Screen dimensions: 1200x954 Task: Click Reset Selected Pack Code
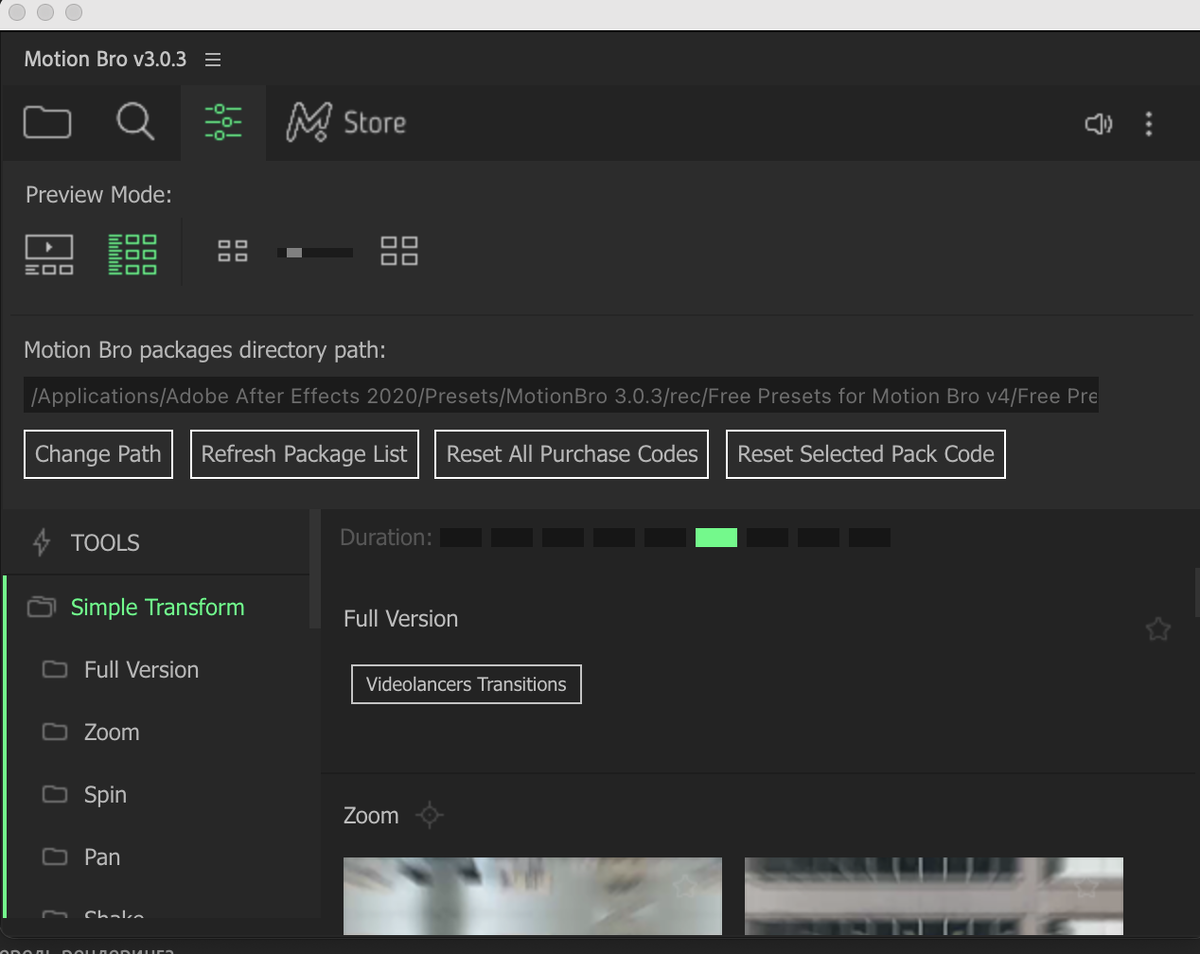pyautogui.click(x=866, y=454)
